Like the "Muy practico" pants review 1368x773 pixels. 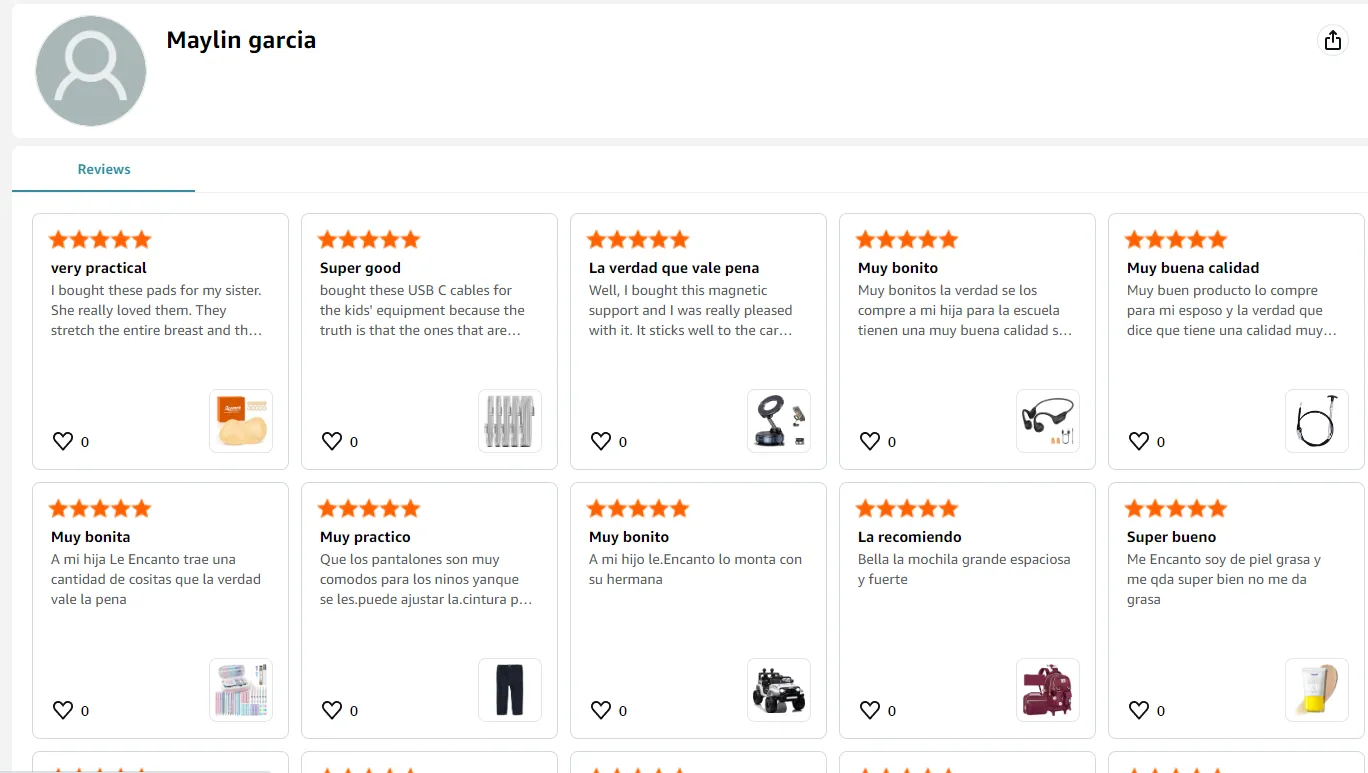(x=332, y=710)
